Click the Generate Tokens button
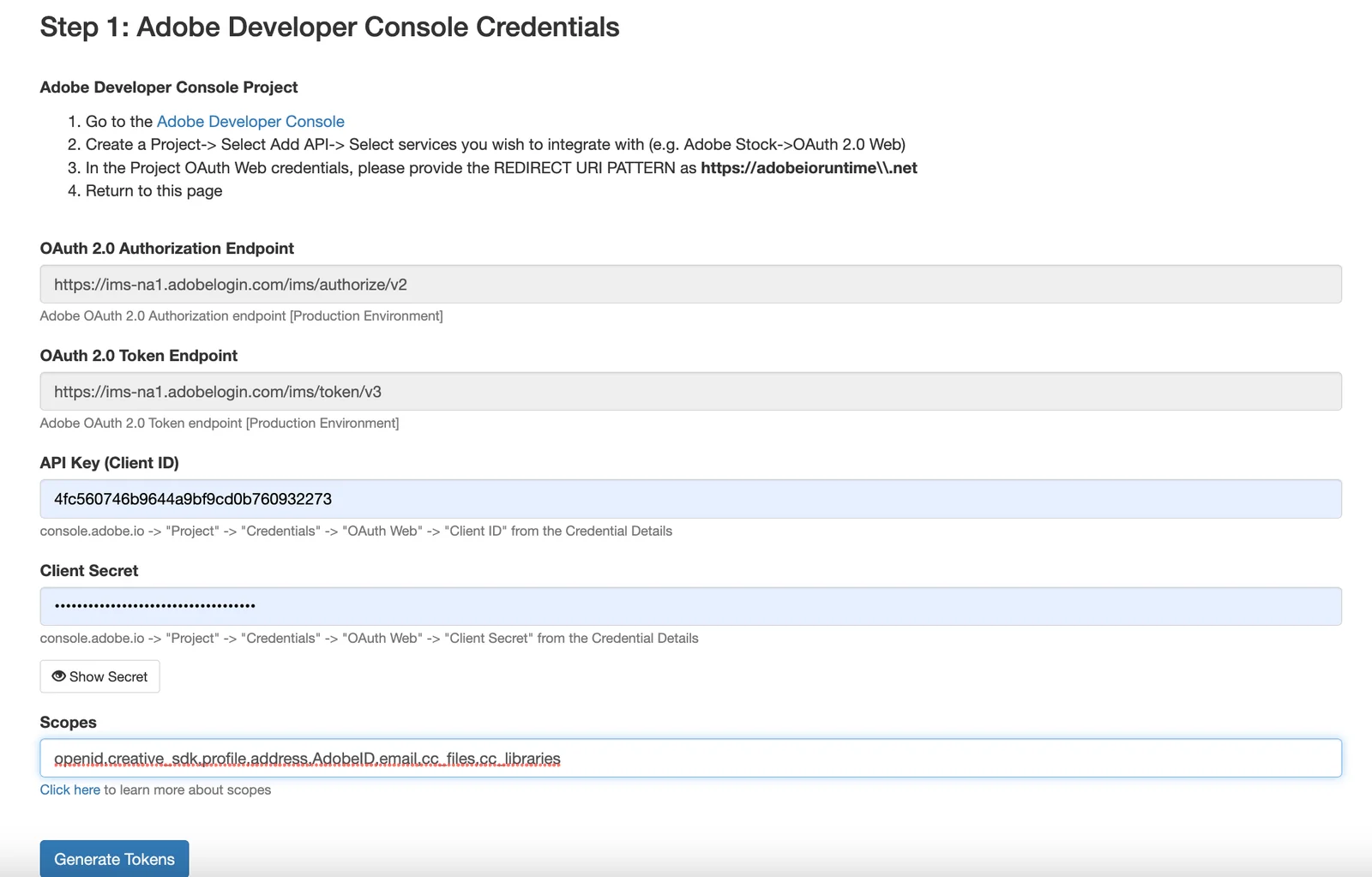 tap(114, 858)
